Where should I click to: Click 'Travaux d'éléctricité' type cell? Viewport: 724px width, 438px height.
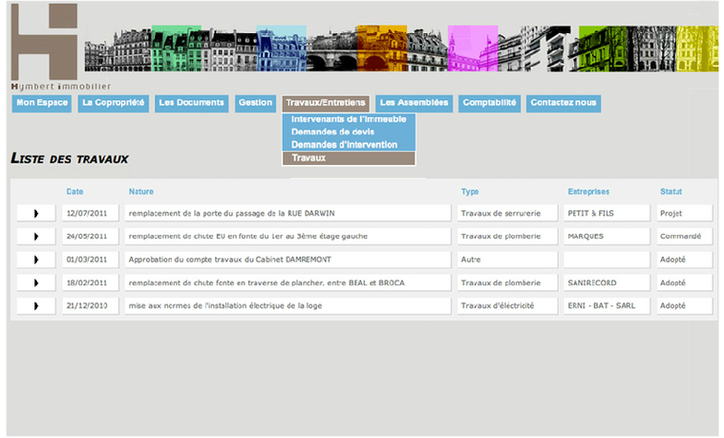pyautogui.click(x=507, y=306)
